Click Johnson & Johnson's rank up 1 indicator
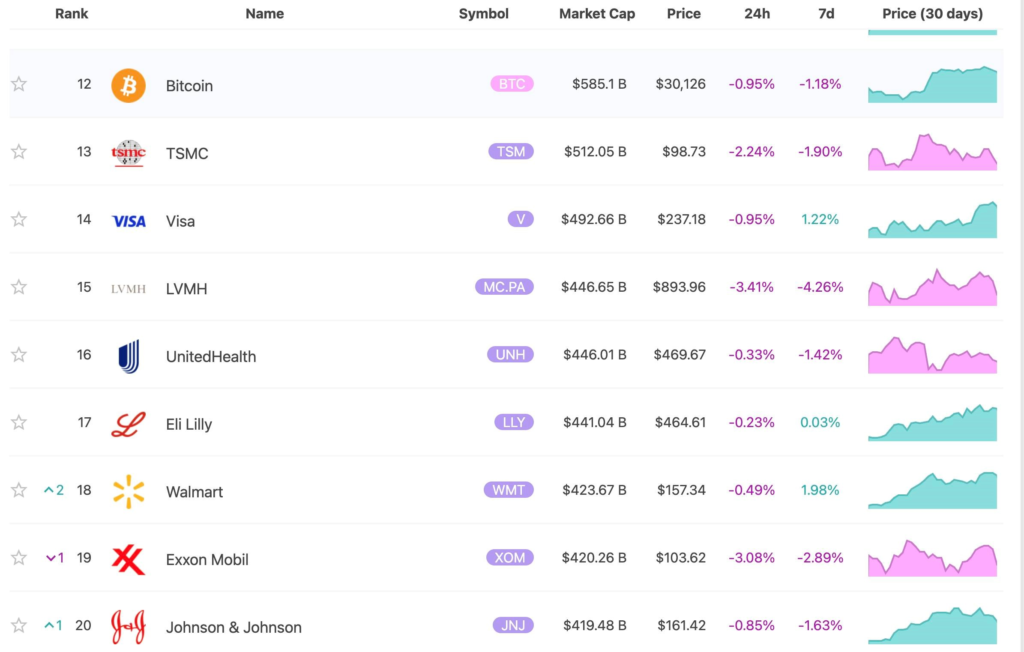This screenshot has height=652, width=1024. point(54,625)
